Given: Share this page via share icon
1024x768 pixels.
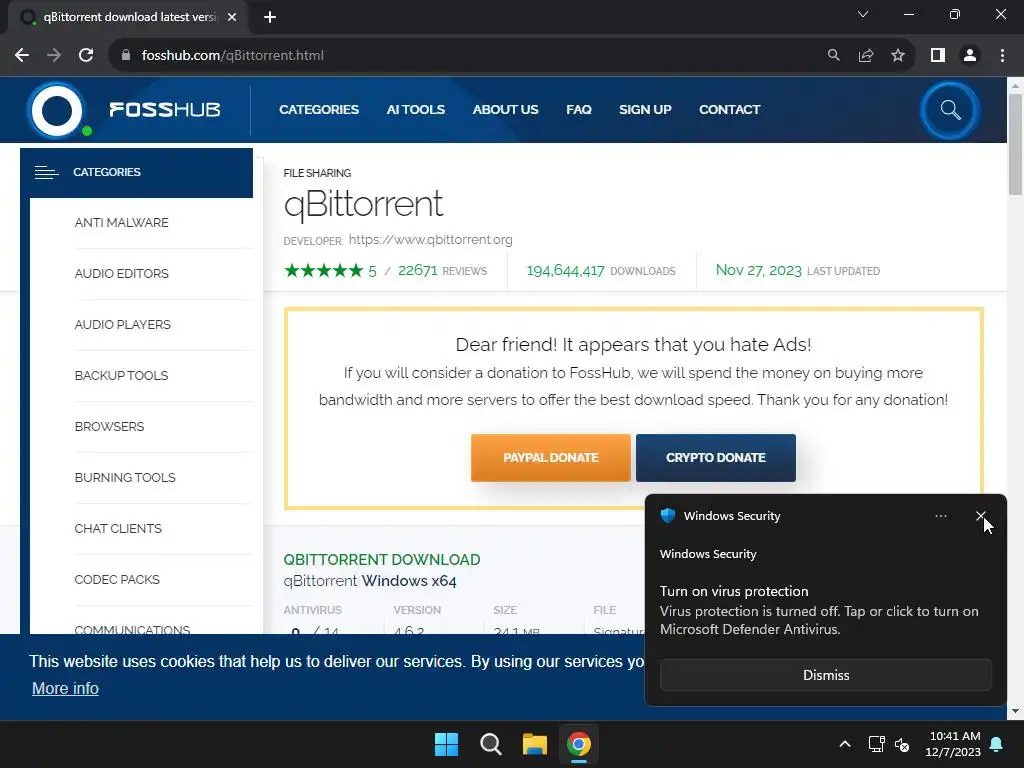Looking at the screenshot, I should pyautogui.click(x=866, y=56).
